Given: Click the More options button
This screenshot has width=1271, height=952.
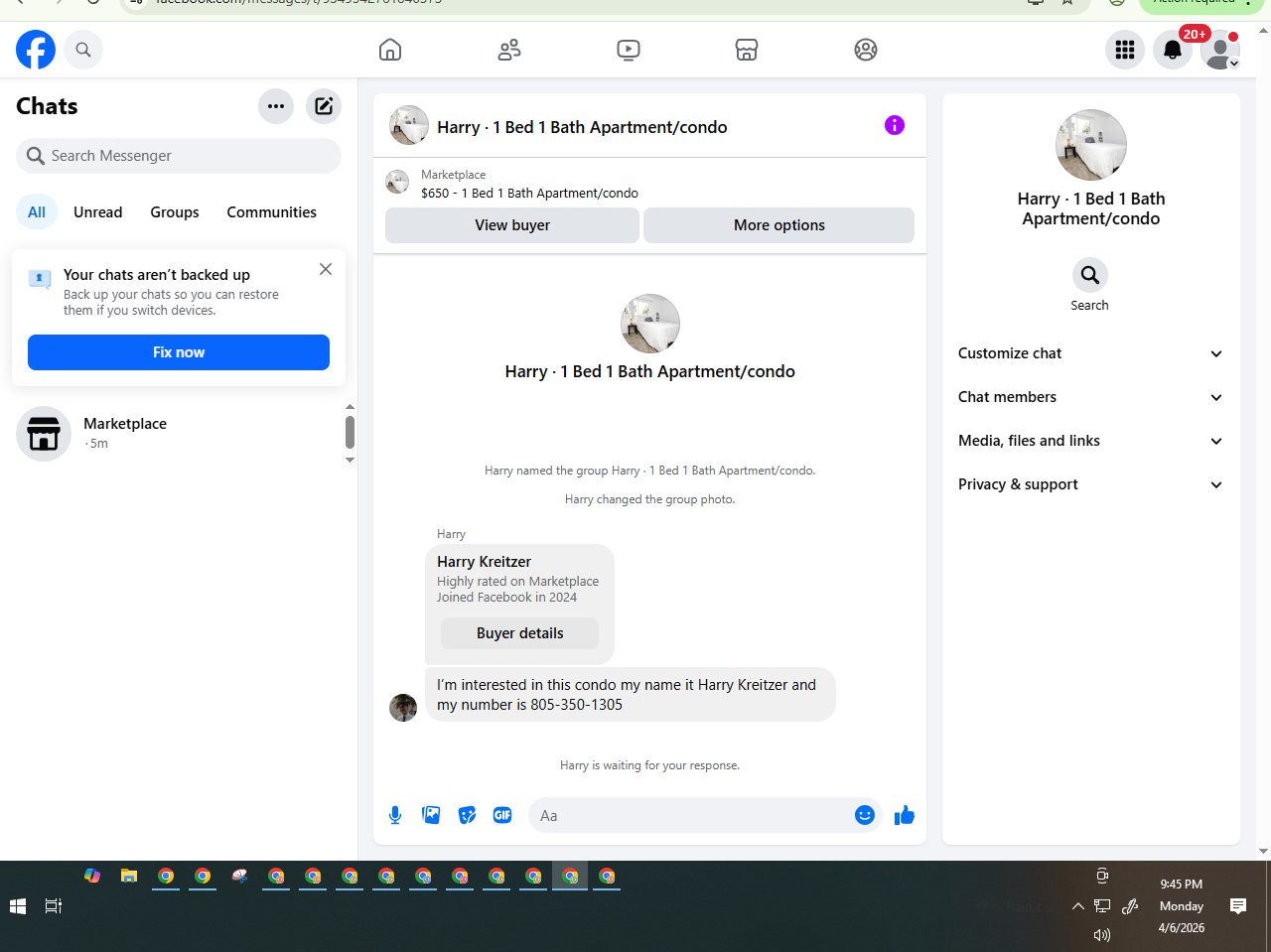Looking at the screenshot, I should pos(779,225).
